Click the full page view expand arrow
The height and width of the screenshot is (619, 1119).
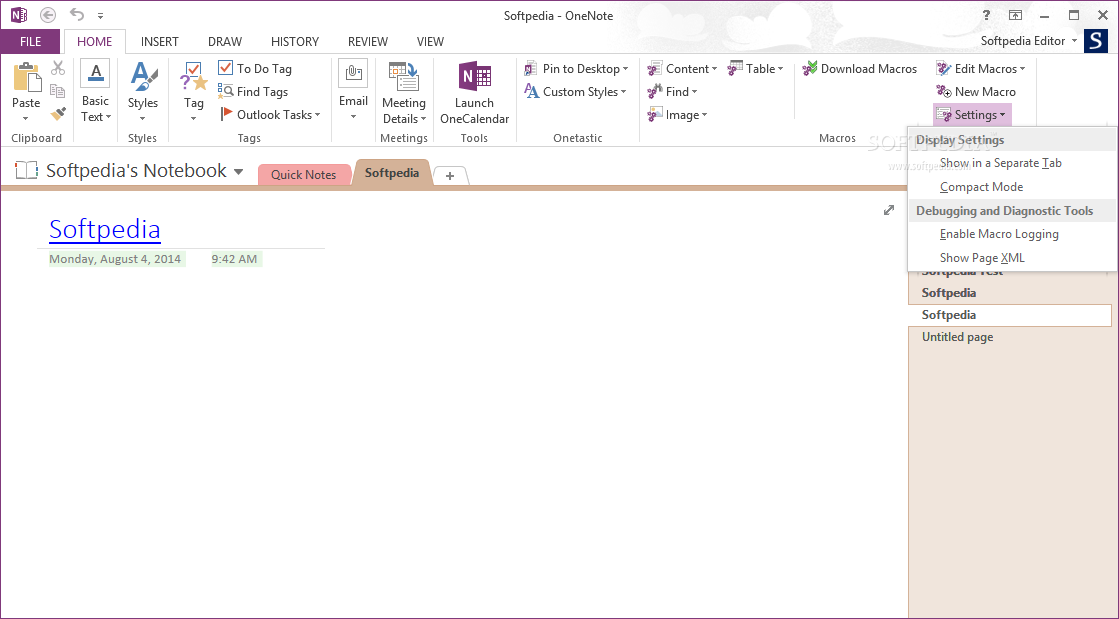(888, 210)
